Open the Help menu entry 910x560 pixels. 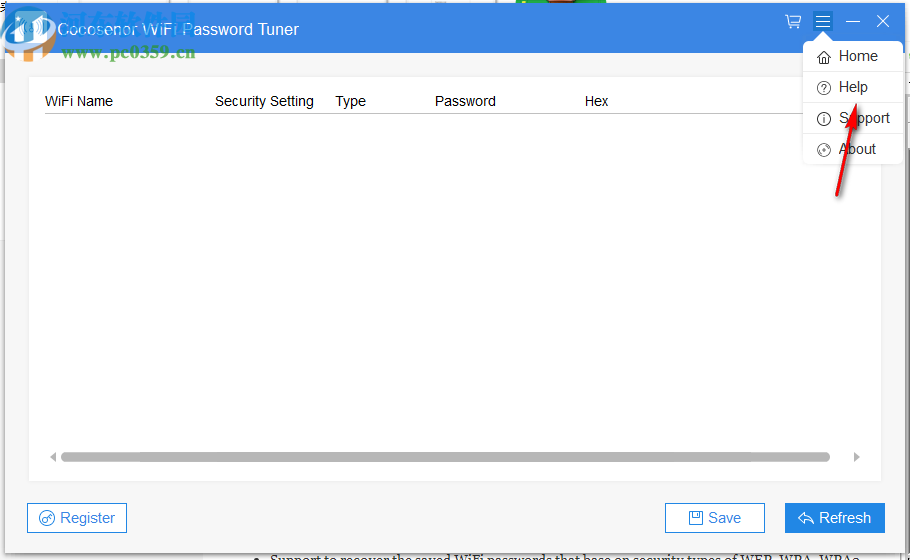click(853, 87)
